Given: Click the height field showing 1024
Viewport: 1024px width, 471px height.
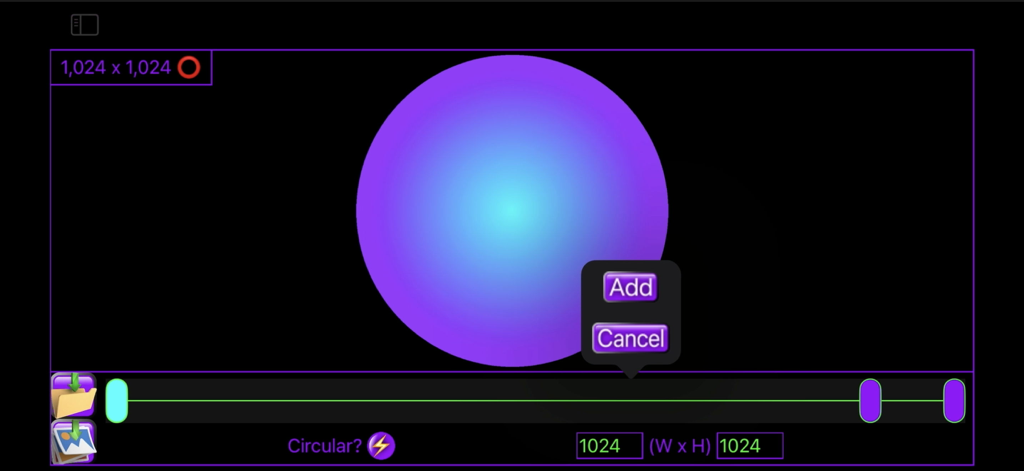Looking at the screenshot, I should point(750,446).
